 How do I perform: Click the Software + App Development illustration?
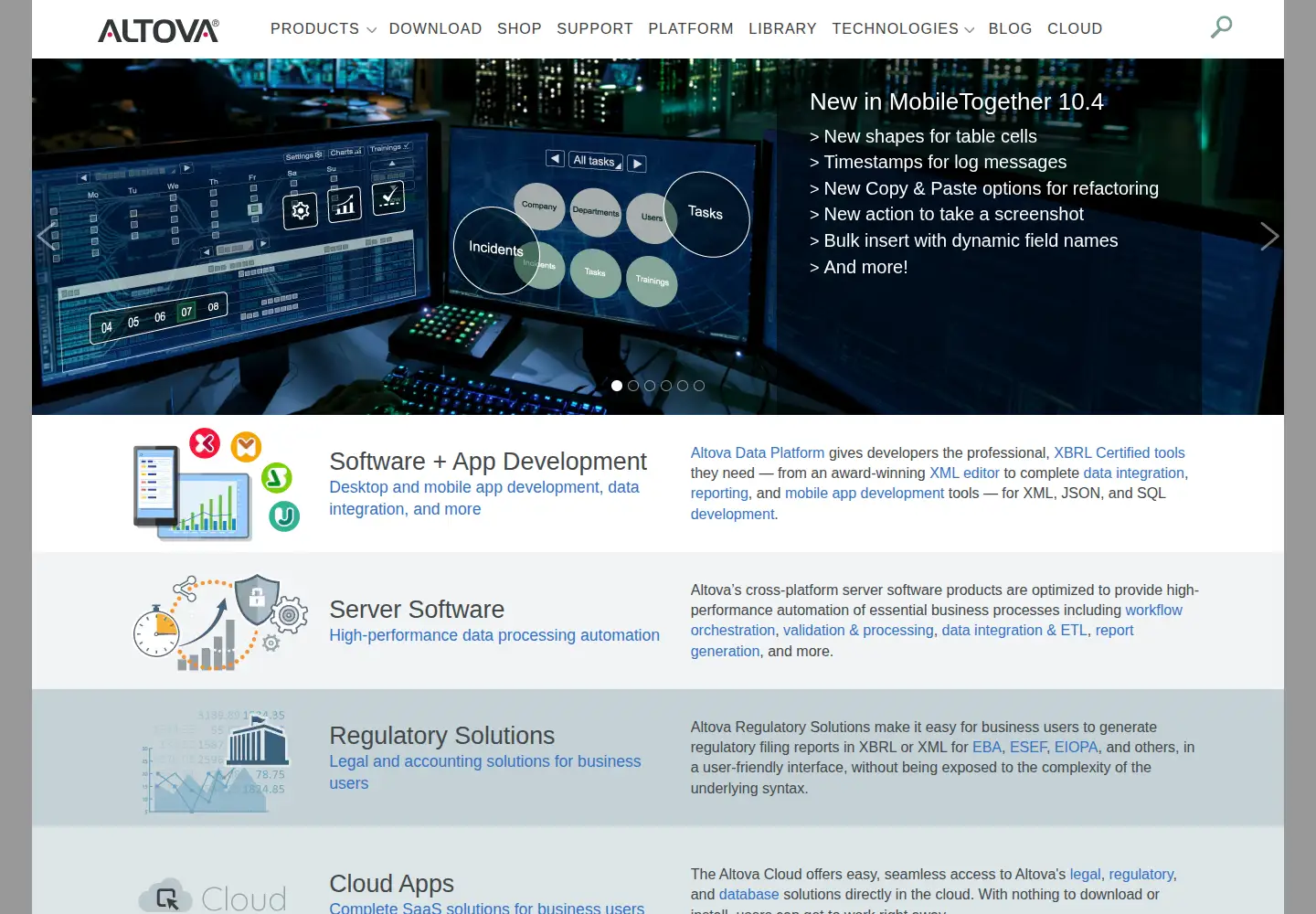tap(217, 484)
